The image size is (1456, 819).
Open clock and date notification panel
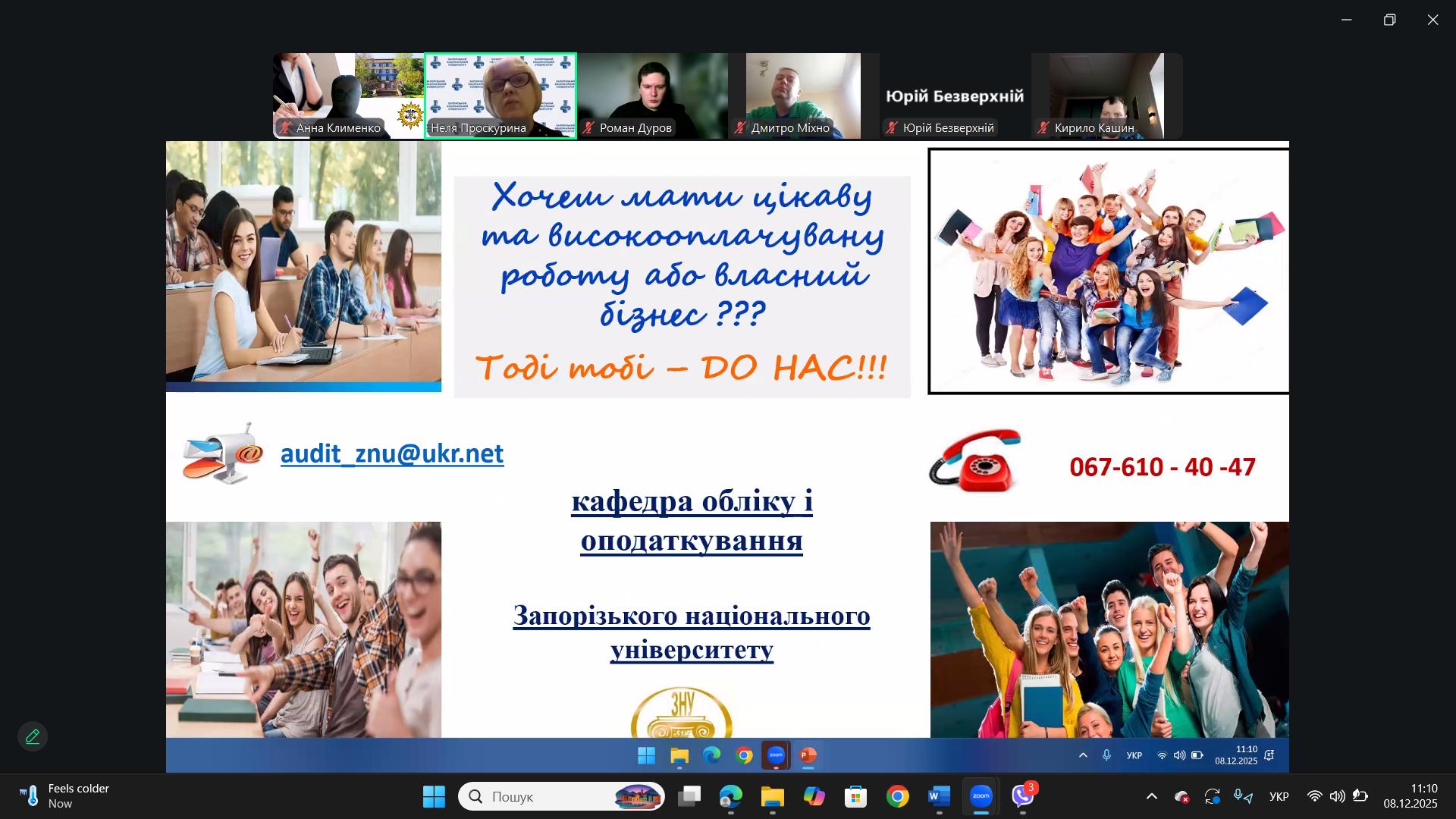[1410, 796]
